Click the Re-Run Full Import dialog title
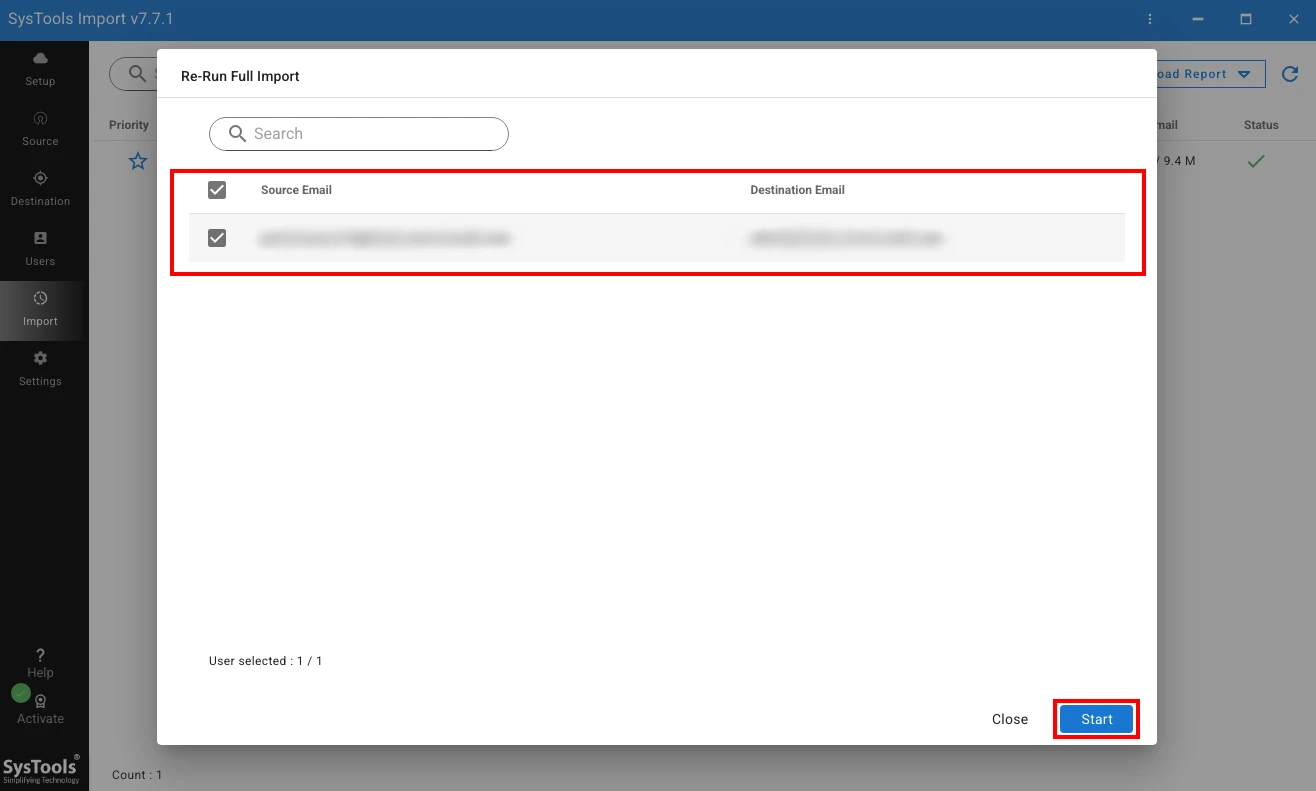1316x791 pixels. 240,76
